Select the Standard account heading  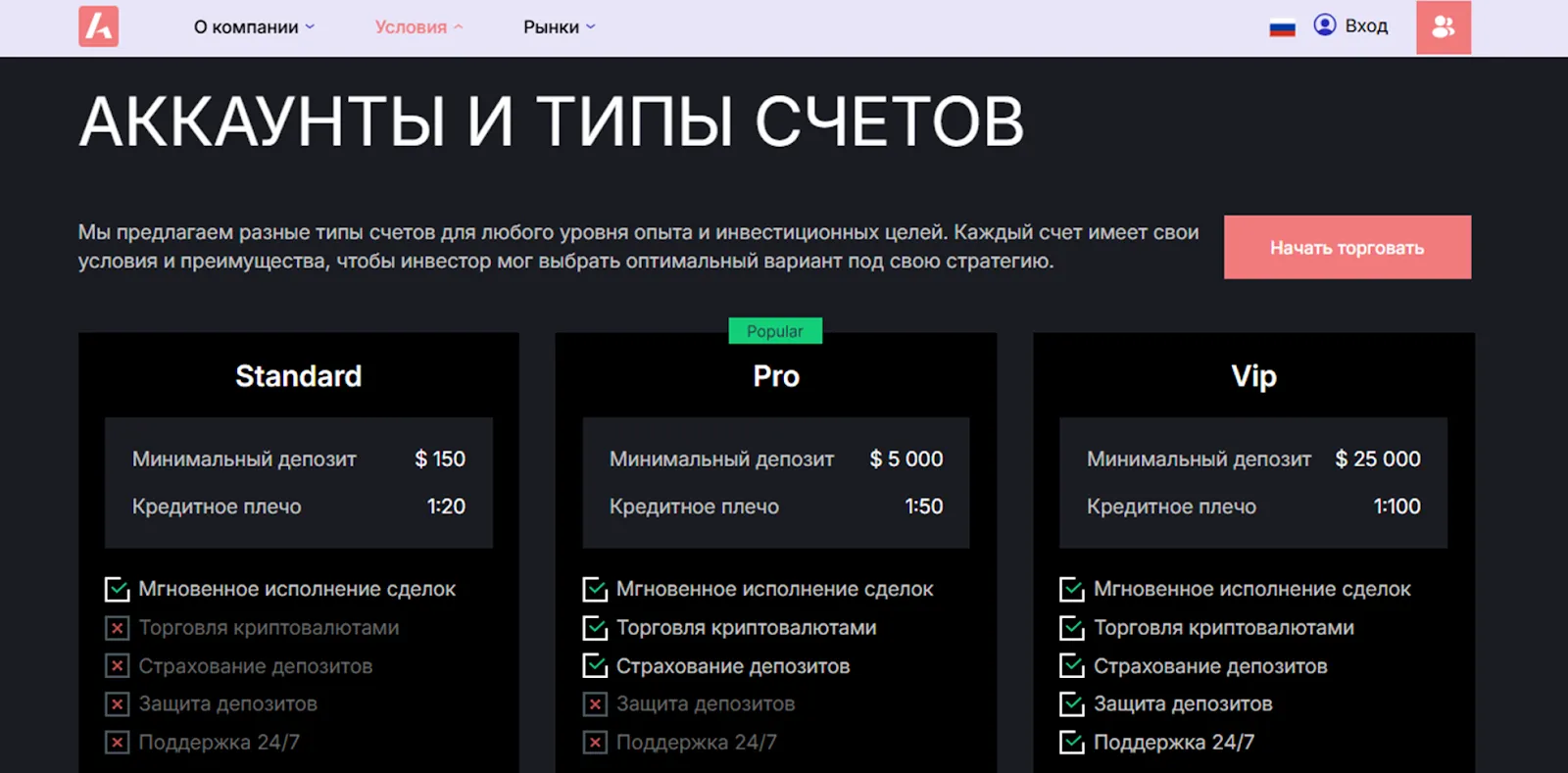299,376
